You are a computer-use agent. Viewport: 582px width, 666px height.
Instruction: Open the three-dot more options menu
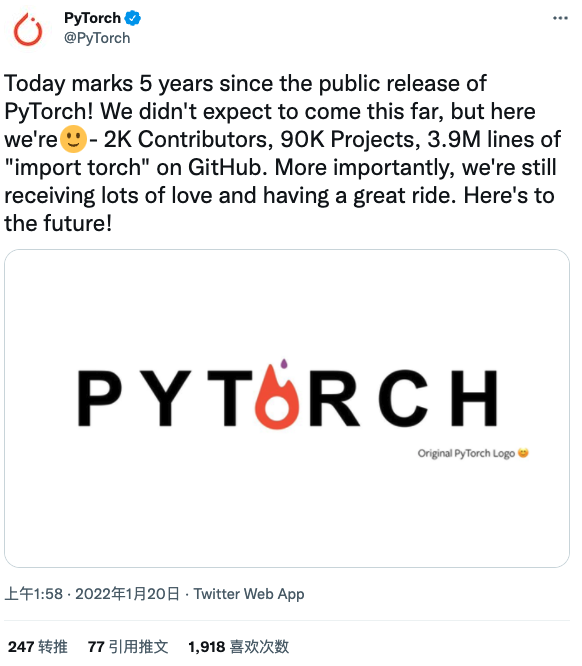tap(560, 18)
